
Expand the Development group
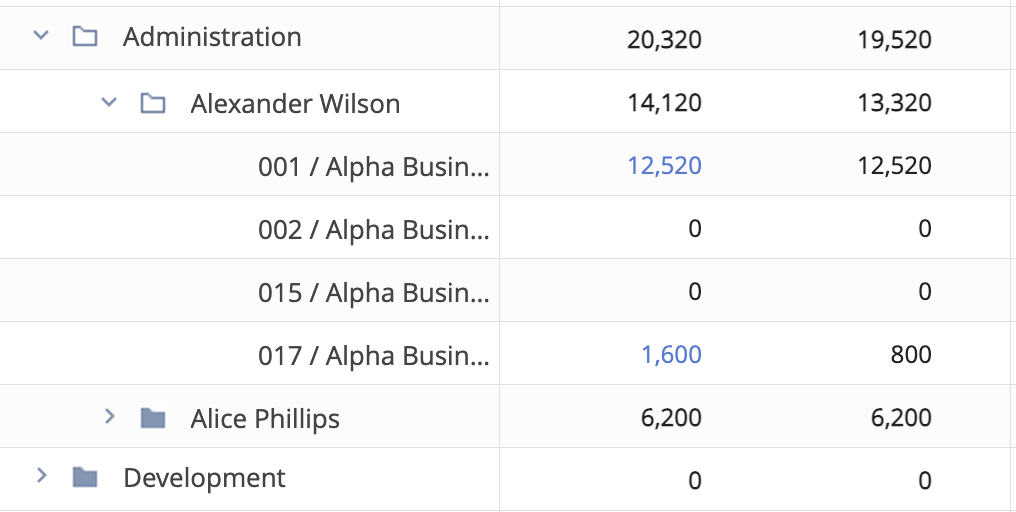tap(42, 476)
